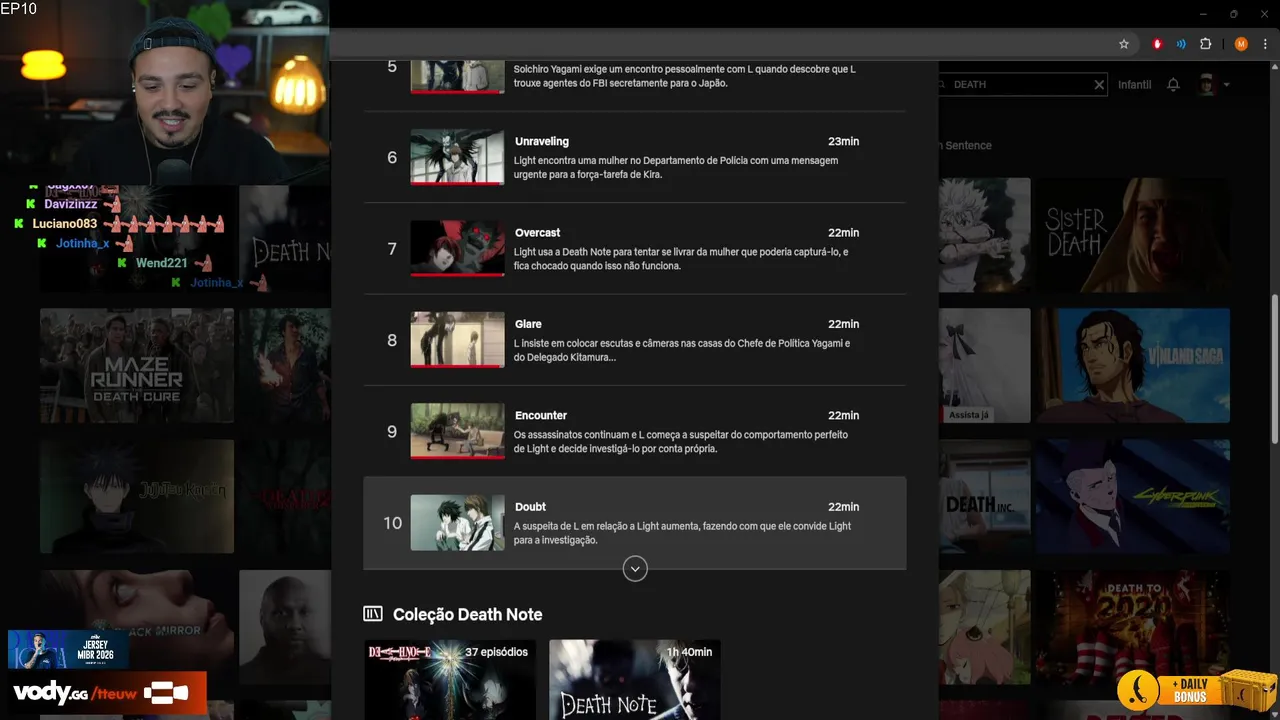Click episode number 8

(x=392, y=341)
